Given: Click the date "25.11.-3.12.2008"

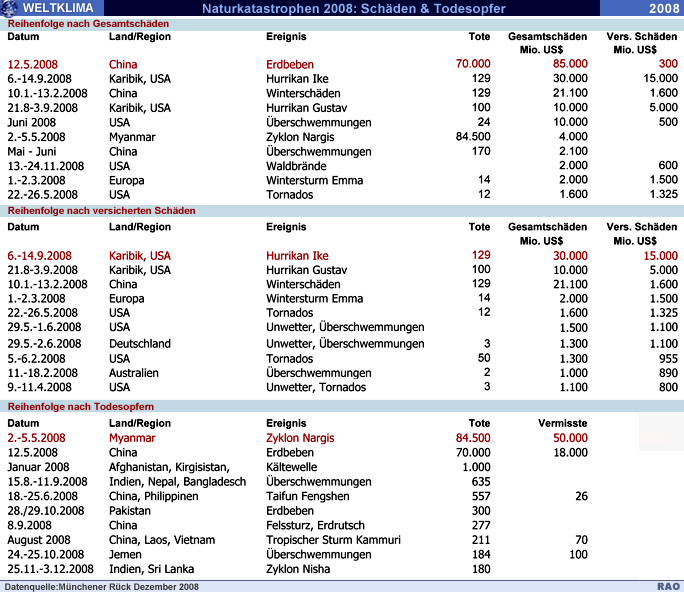Looking at the screenshot, I should point(50,569).
